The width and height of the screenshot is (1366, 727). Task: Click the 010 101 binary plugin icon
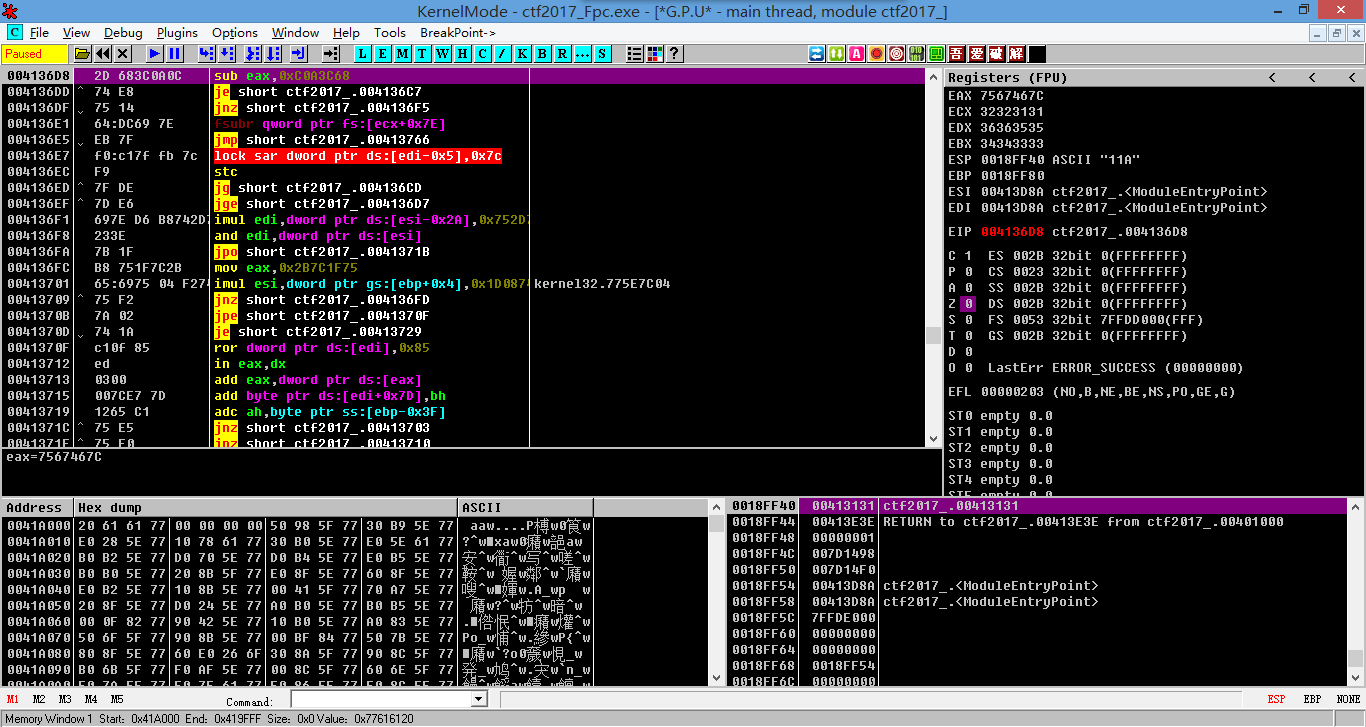[x=916, y=53]
